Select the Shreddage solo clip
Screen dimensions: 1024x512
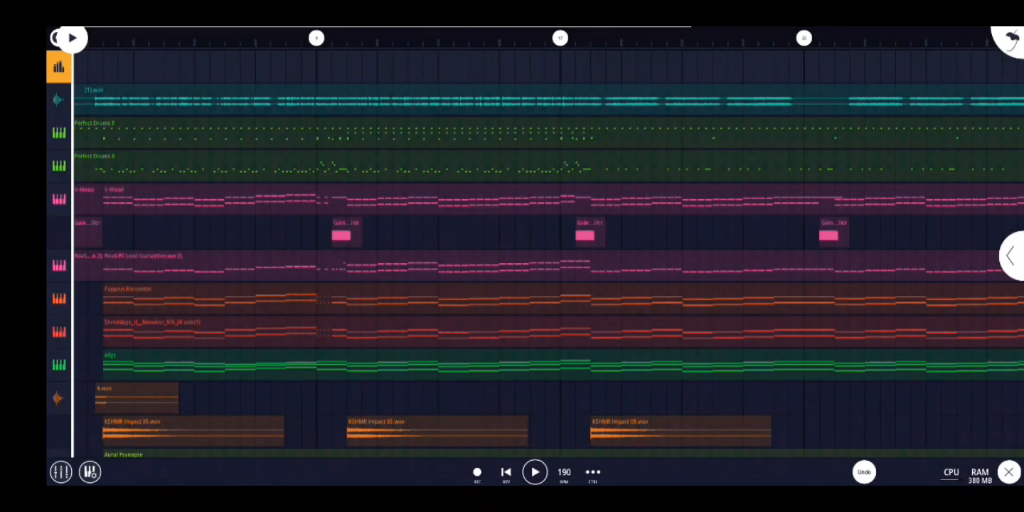tap(563, 332)
